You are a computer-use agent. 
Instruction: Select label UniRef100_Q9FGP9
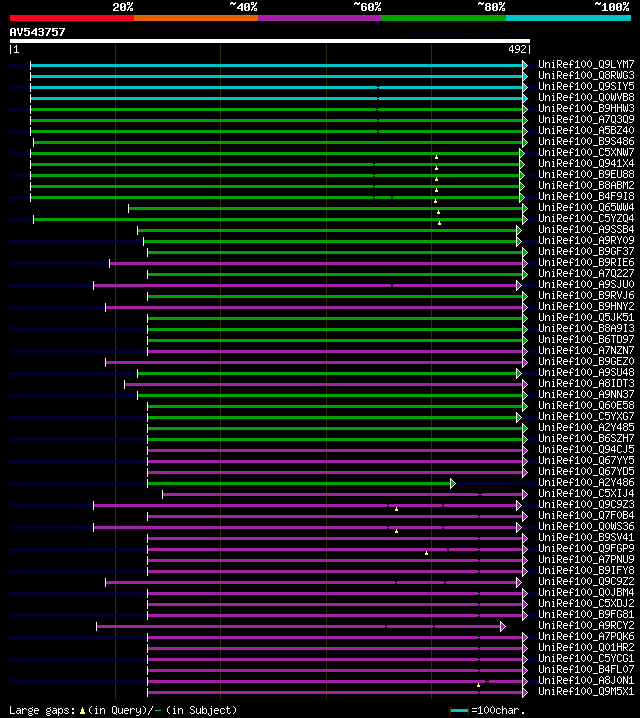pyautogui.click(x=586, y=548)
